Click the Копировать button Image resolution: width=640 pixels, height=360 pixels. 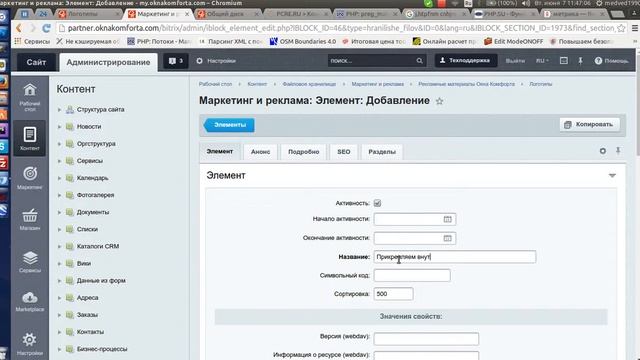(589, 124)
